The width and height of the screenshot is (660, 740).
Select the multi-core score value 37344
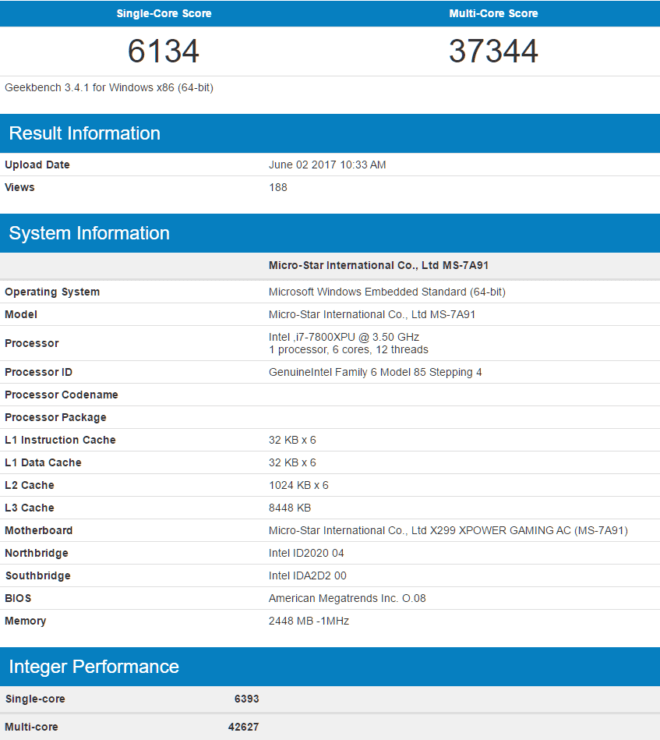click(493, 51)
